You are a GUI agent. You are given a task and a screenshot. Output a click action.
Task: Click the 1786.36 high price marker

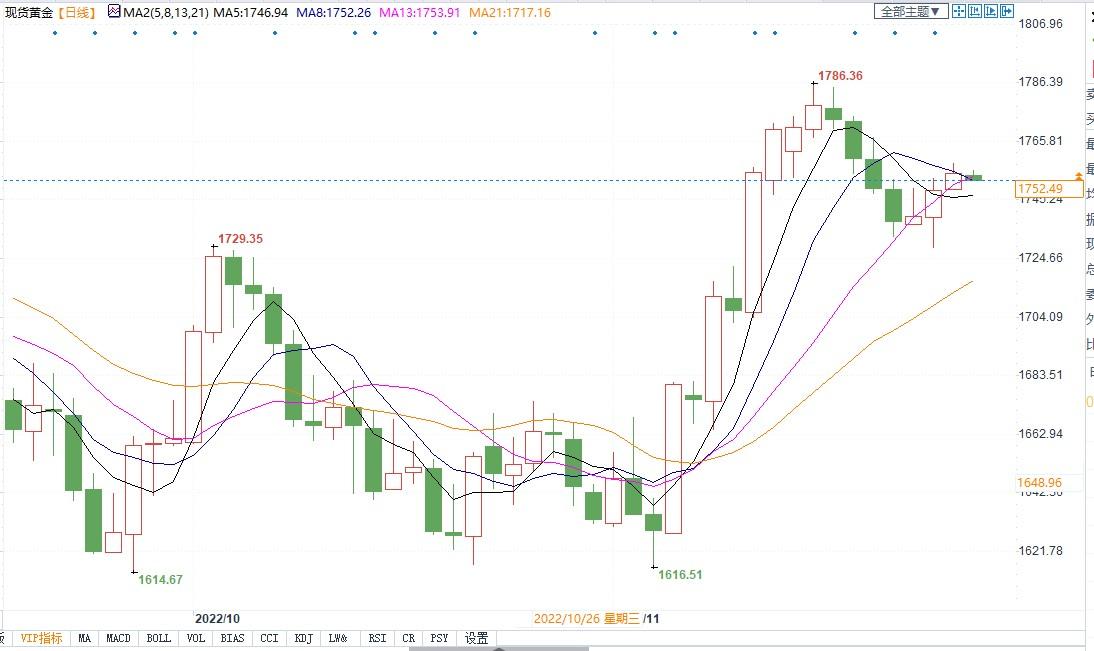click(840, 75)
